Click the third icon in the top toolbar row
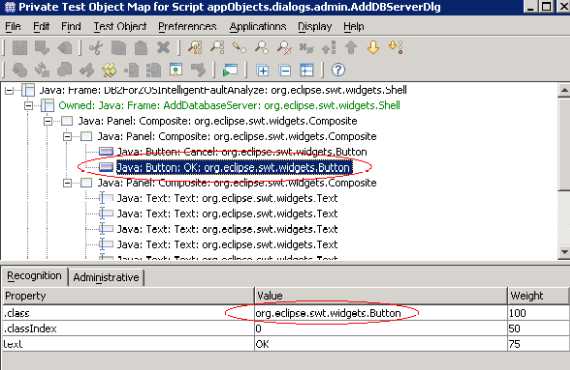The width and height of the screenshot is (570, 370). click(65, 48)
